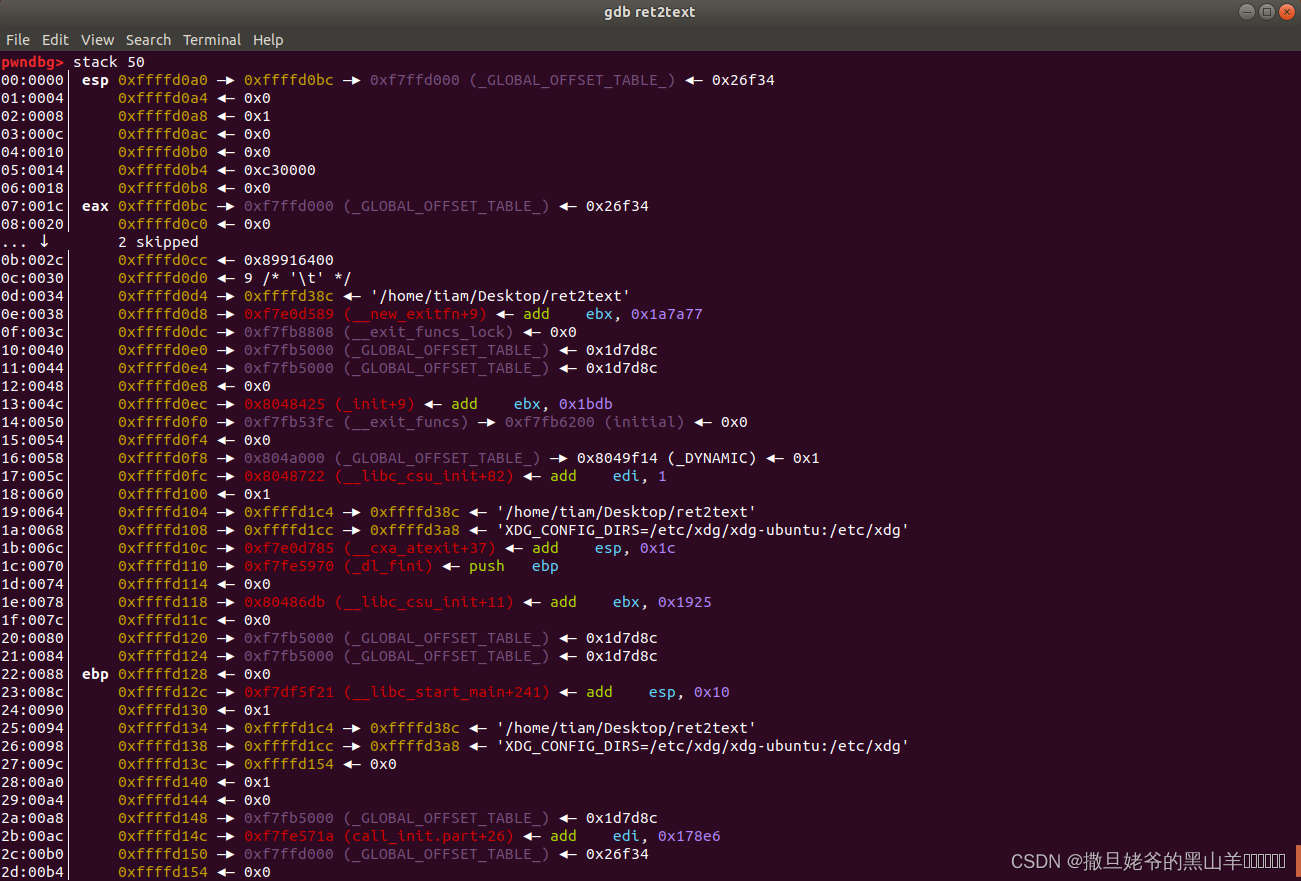
Task: Click the esp register label
Action: coord(95,80)
